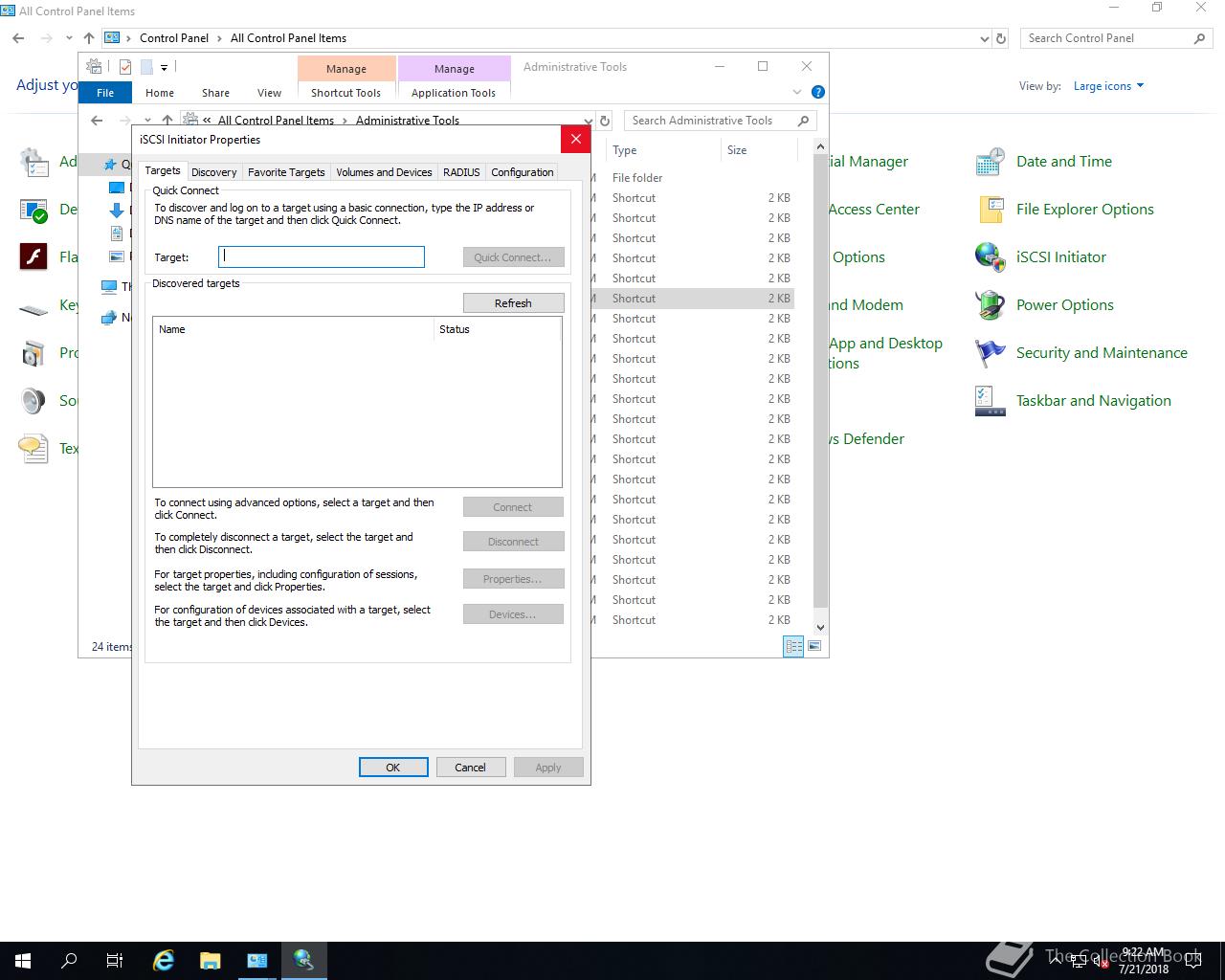Sort discovered targets by Status column
The image size is (1225, 980).
pyautogui.click(x=497, y=329)
